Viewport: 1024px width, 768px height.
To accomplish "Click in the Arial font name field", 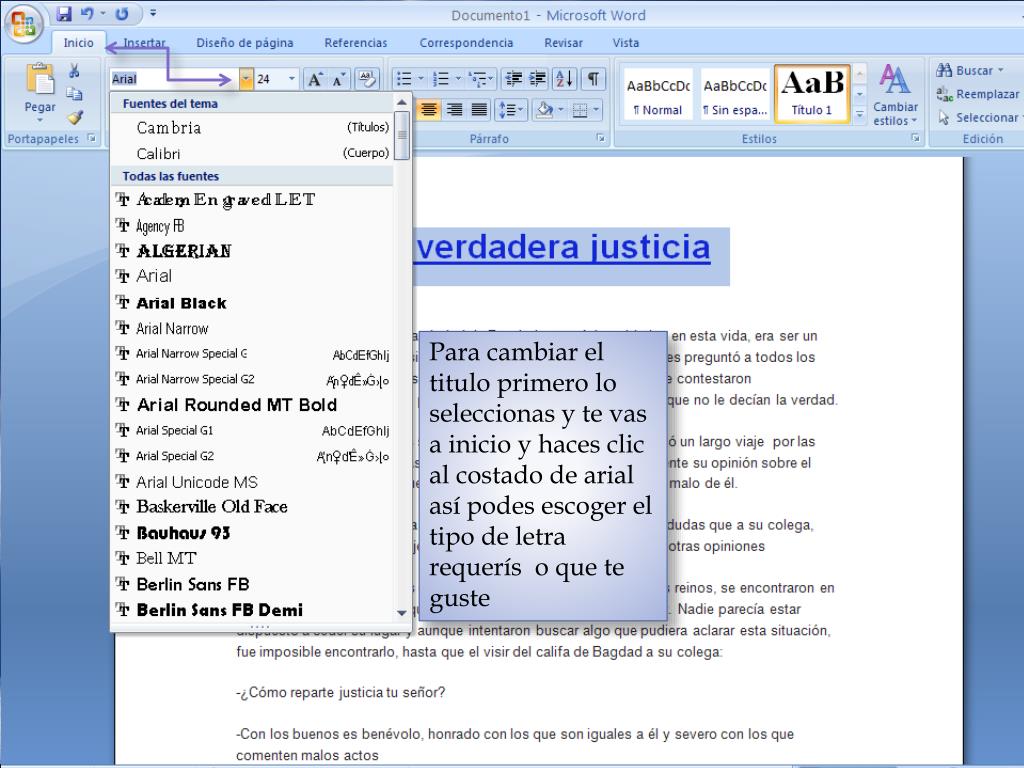I will [174, 79].
